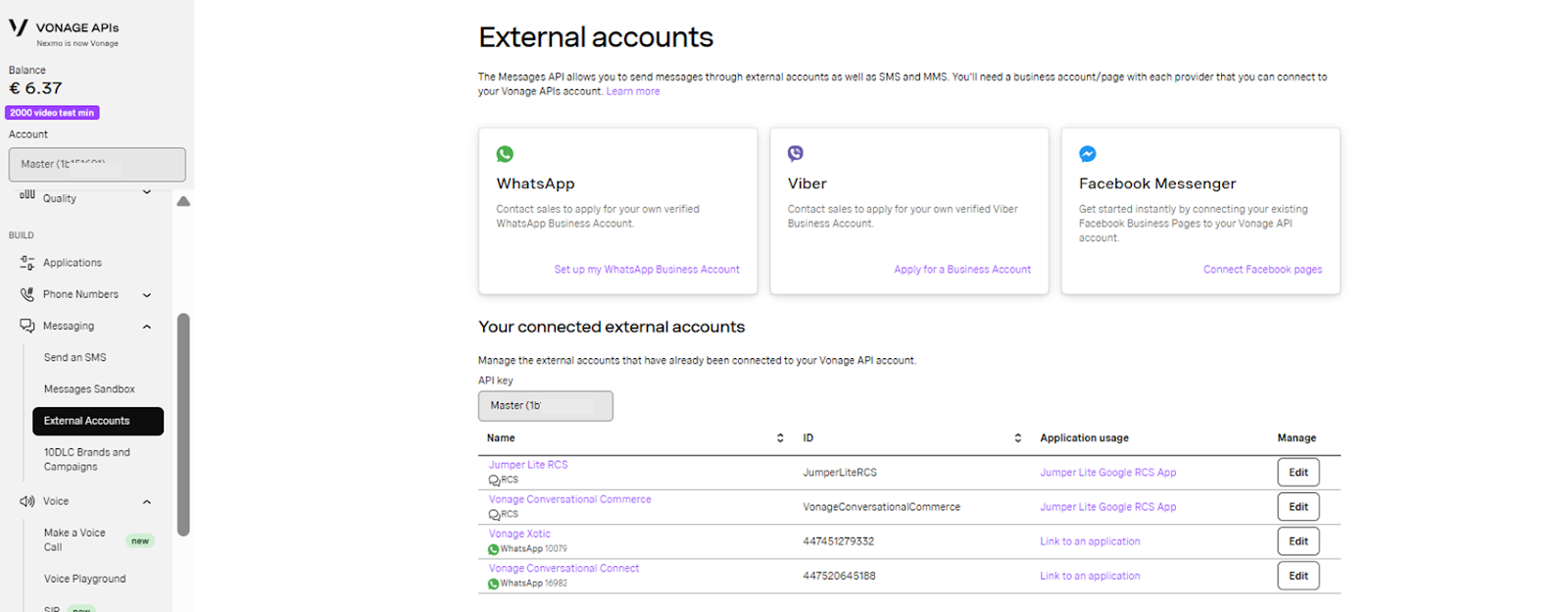1568x612 pixels.
Task: Click ID value VonageConversationalCommerce
Action: click(882, 507)
